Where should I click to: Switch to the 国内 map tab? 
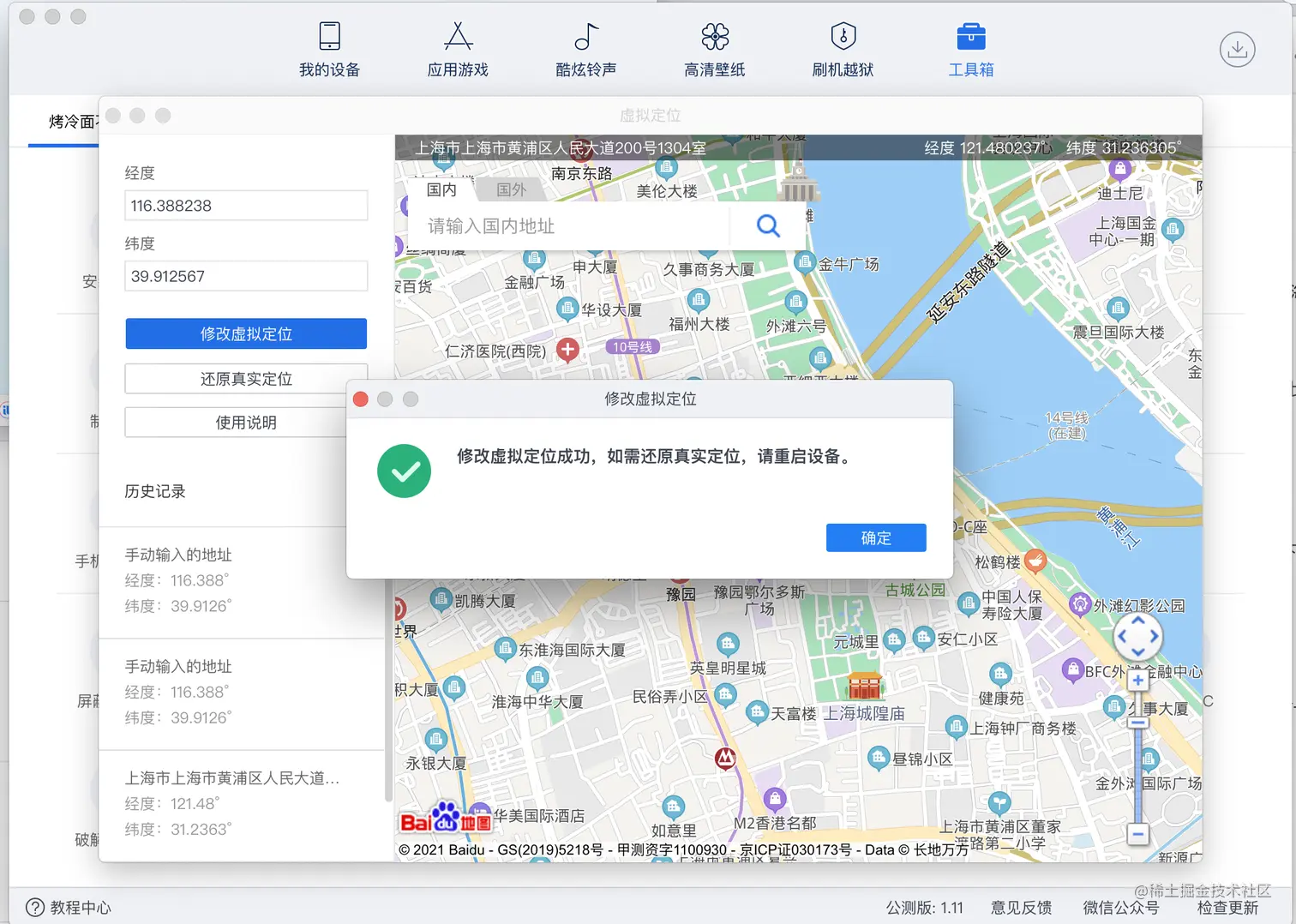pos(441,189)
